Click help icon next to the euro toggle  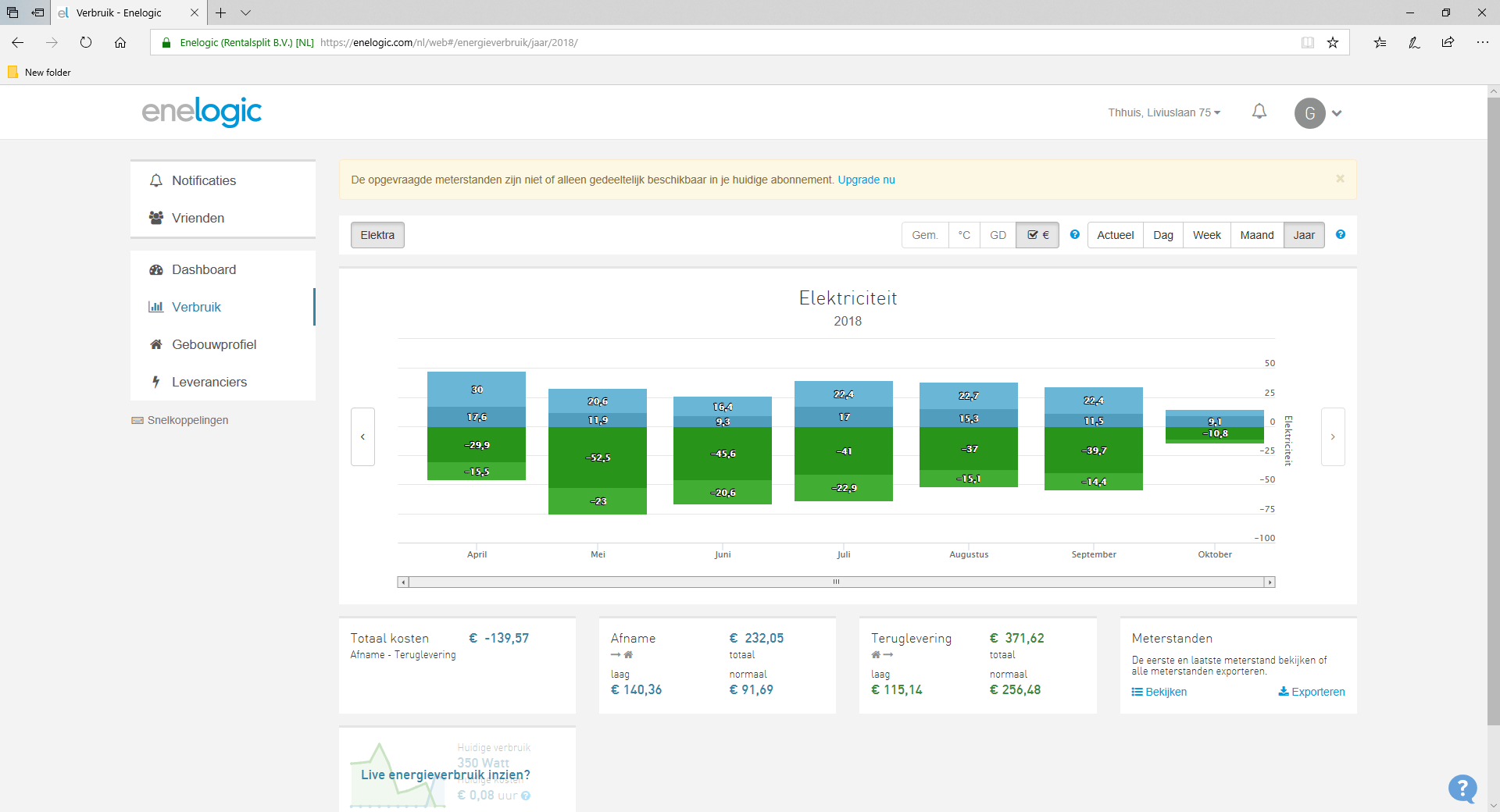point(1075,234)
